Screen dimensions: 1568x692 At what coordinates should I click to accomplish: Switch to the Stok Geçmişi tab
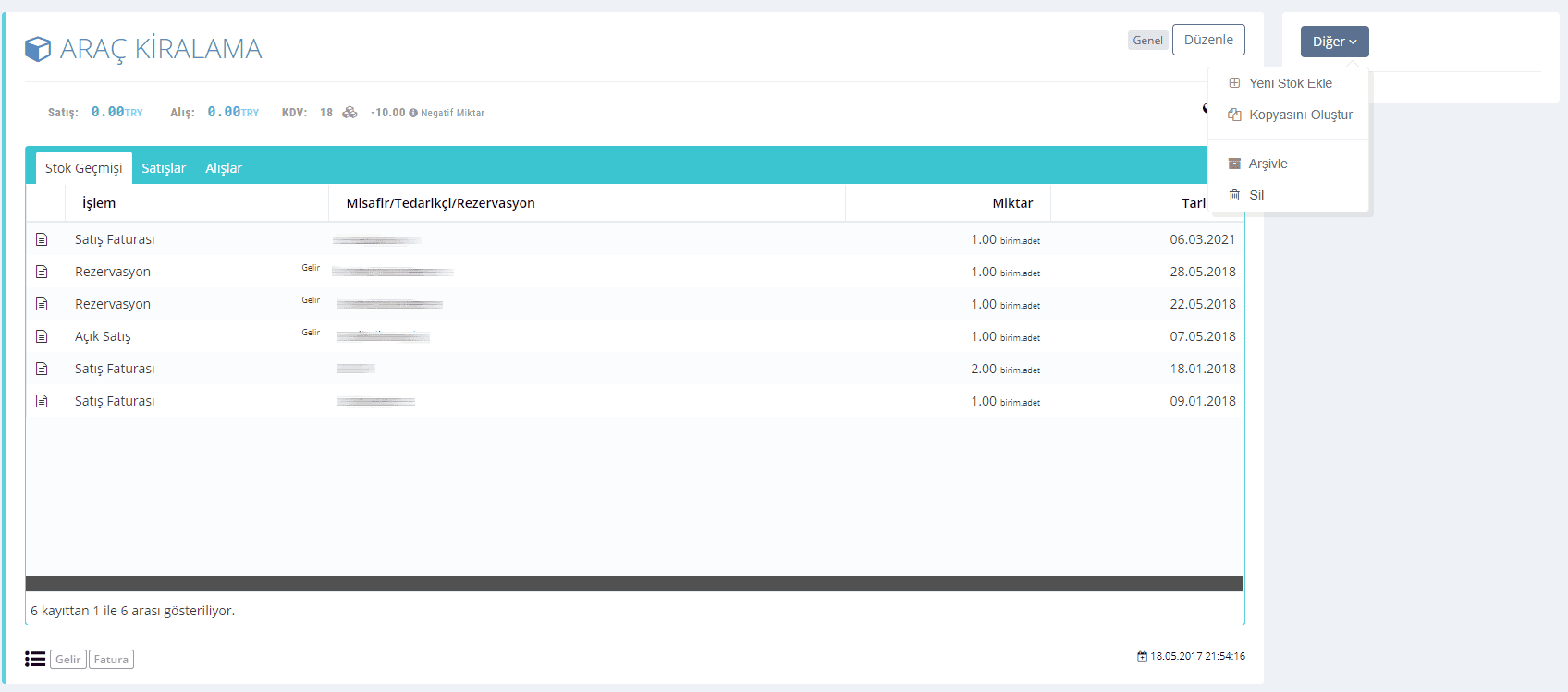[x=84, y=168]
